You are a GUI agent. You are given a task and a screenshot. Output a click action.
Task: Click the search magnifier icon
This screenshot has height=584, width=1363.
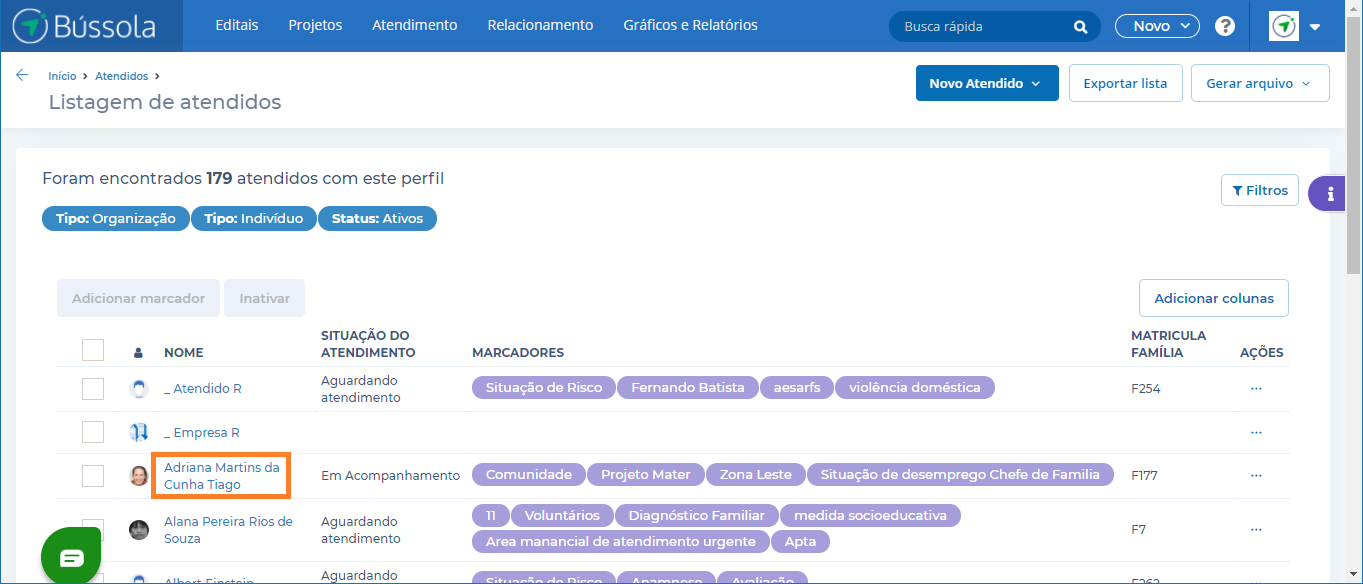[x=1080, y=27]
